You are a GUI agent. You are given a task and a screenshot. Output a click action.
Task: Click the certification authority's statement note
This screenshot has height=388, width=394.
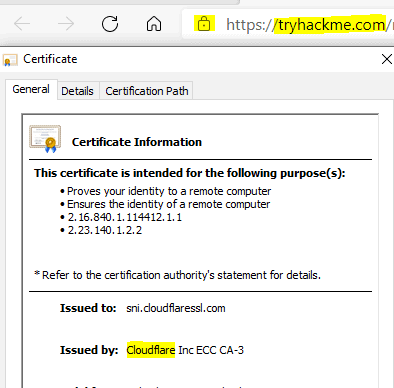coord(178,275)
